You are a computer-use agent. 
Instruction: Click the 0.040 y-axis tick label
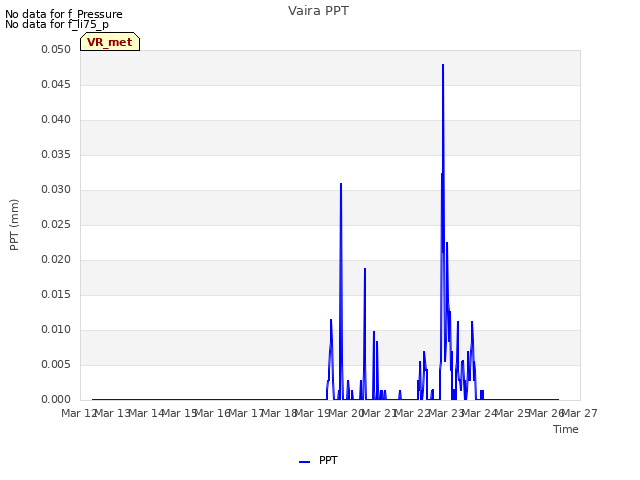click(x=56, y=120)
